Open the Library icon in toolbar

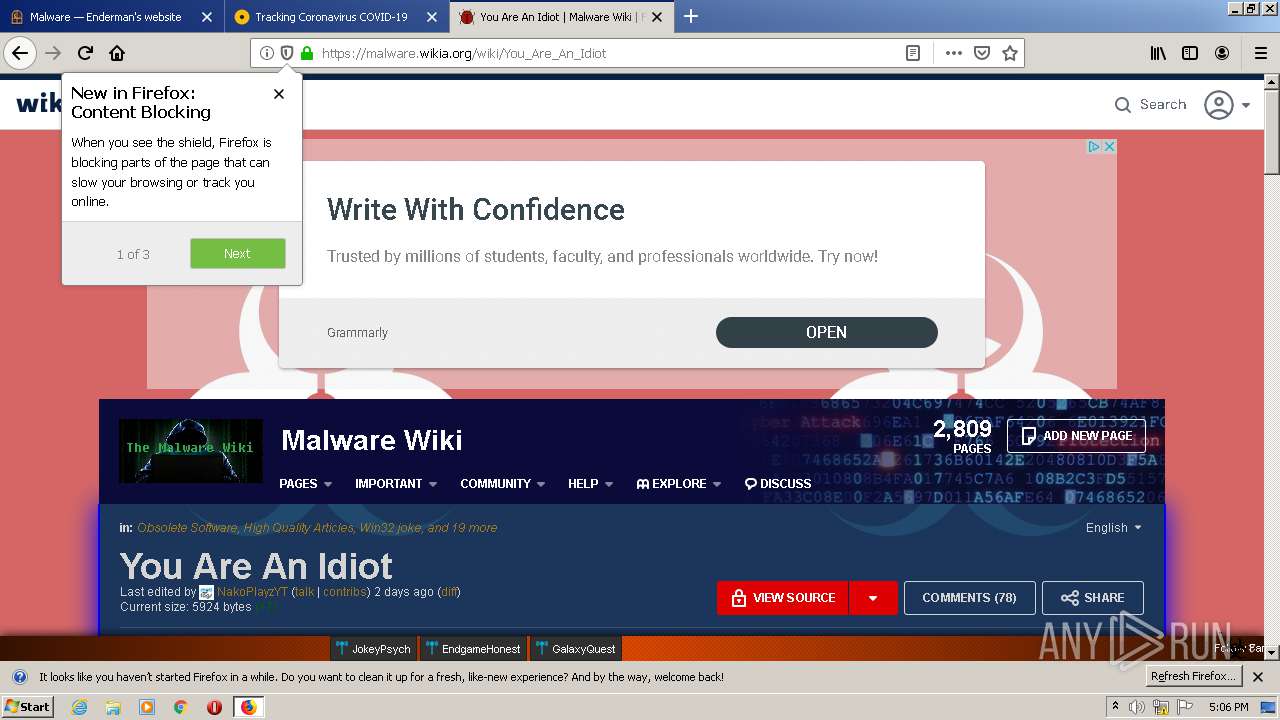point(1158,53)
